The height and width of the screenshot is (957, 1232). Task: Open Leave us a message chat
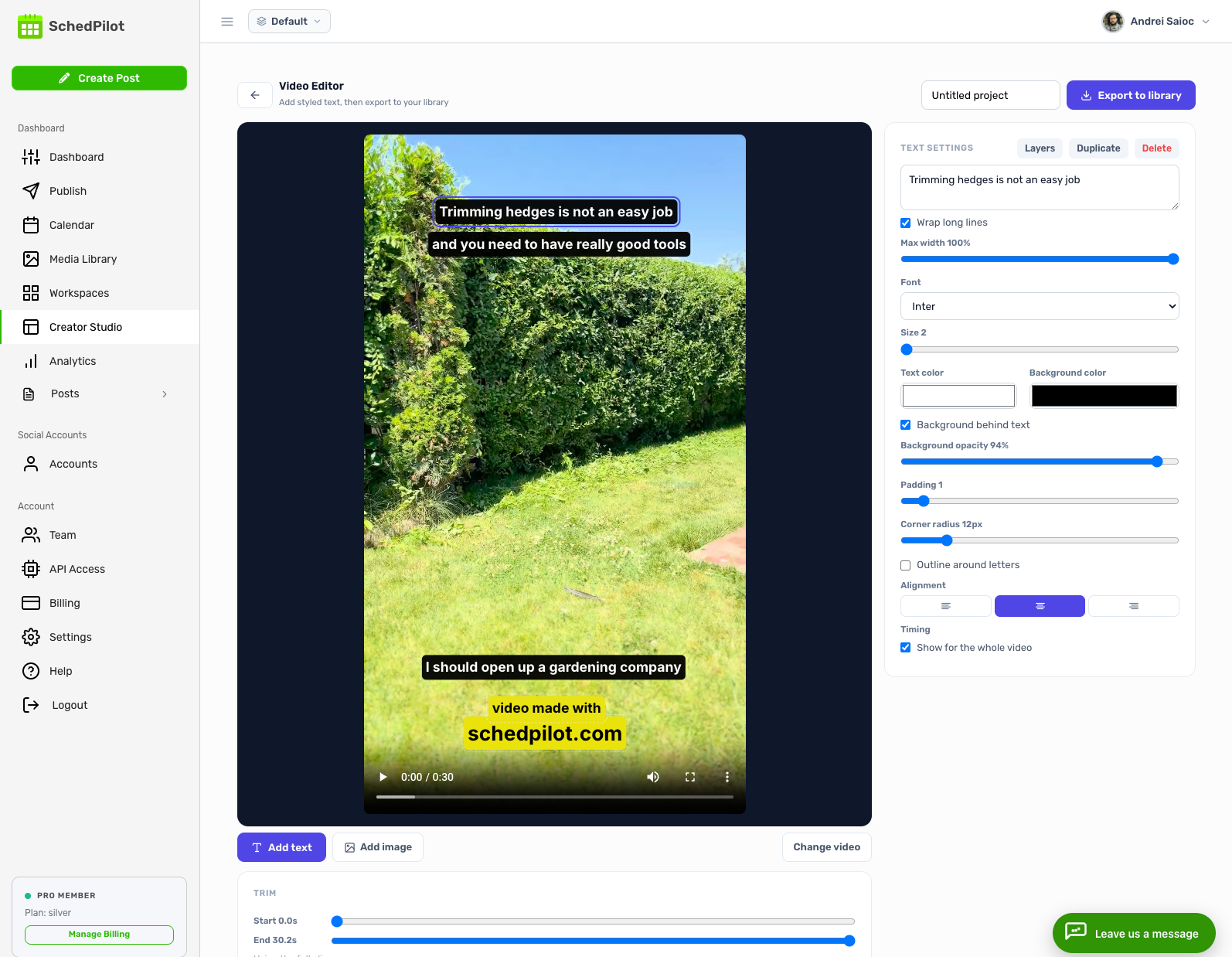1134,933
